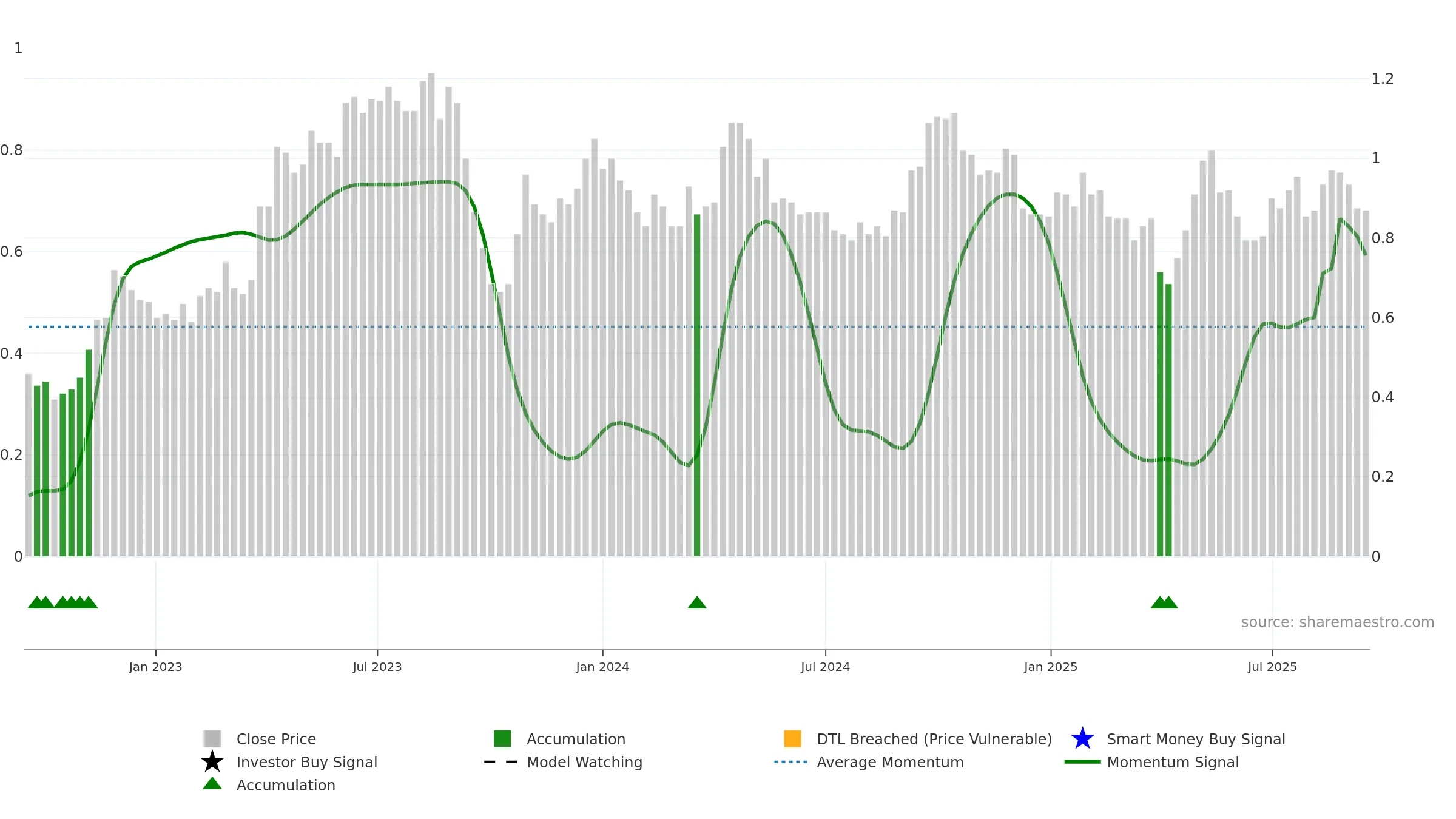Click the accumulation triangles near April 2025
1456x819 pixels.
[1164, 602]
